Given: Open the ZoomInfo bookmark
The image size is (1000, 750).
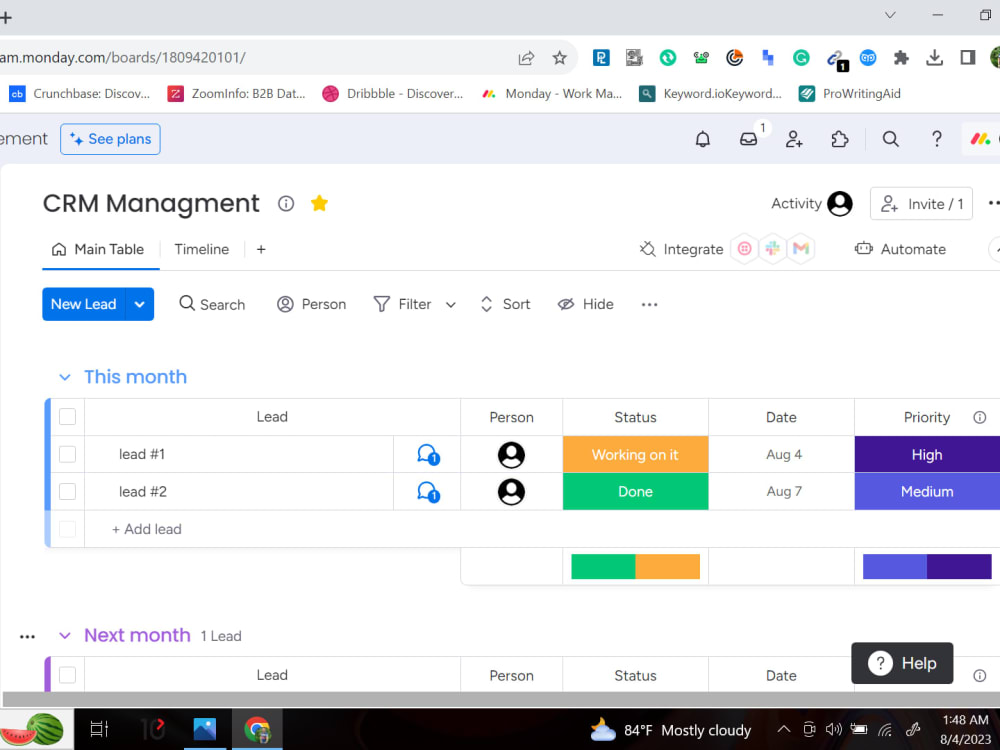Looking at the screenshot, I should (x=237, y=94).
